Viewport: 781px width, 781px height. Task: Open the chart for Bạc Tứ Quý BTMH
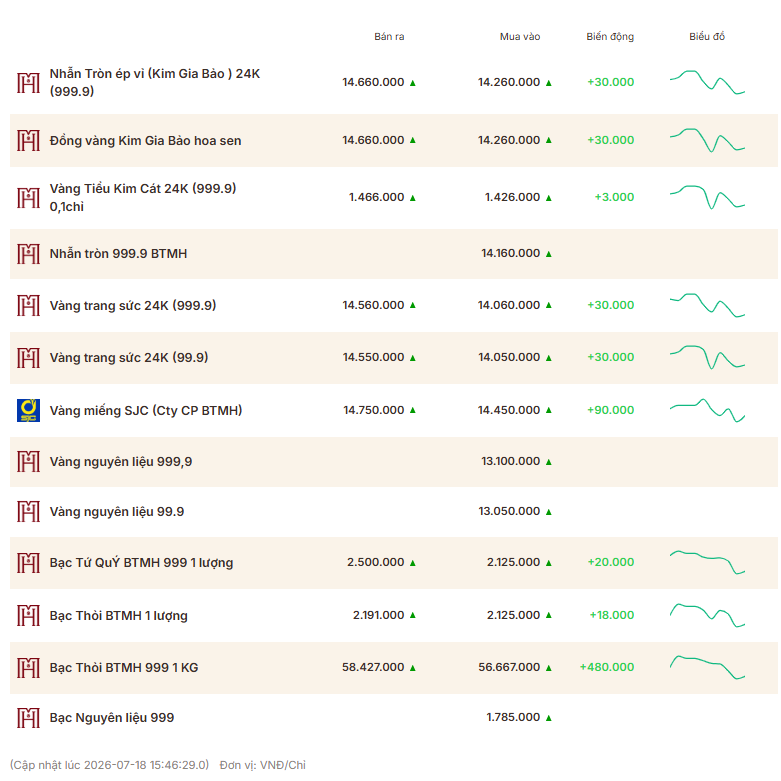(x=707, y=562)
